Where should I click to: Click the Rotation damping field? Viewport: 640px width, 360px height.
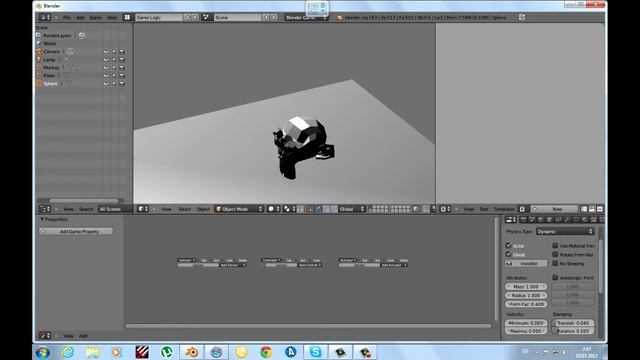coord(573,331)
